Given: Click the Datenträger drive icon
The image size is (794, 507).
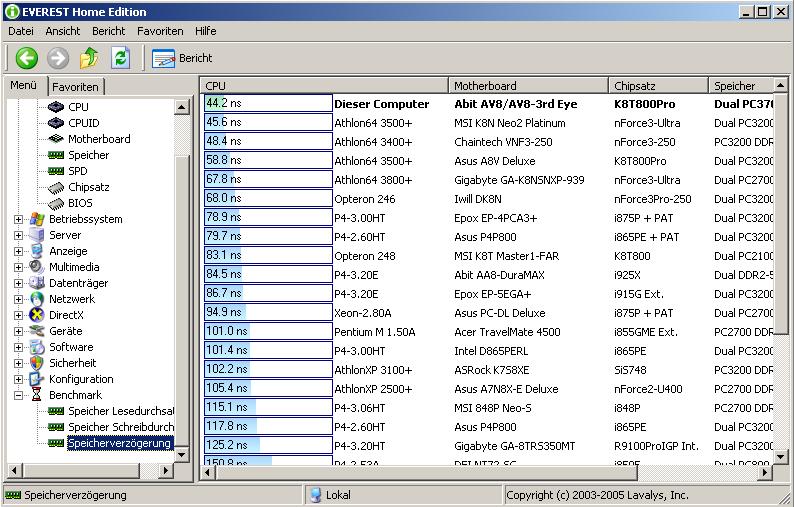Looking at the screenshot, I should click(36, 283).
